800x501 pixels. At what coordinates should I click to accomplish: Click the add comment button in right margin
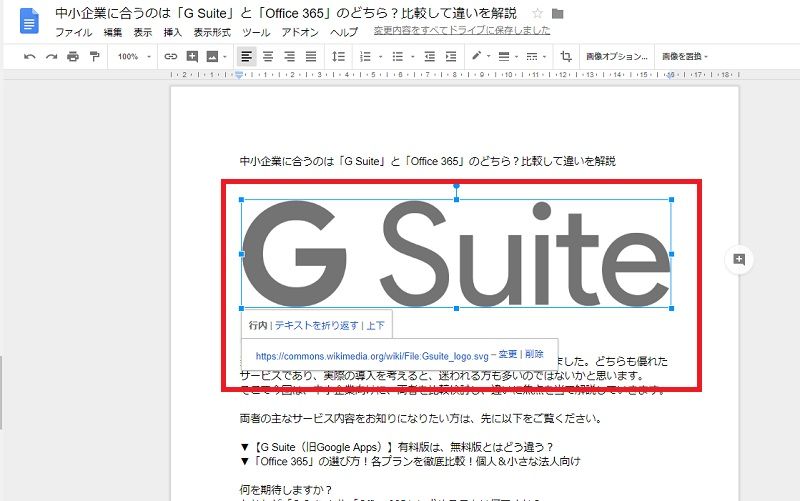point(739,260)
